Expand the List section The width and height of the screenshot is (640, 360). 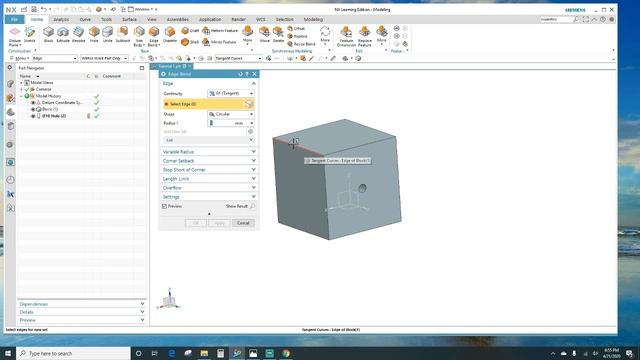tap(209, 140)
